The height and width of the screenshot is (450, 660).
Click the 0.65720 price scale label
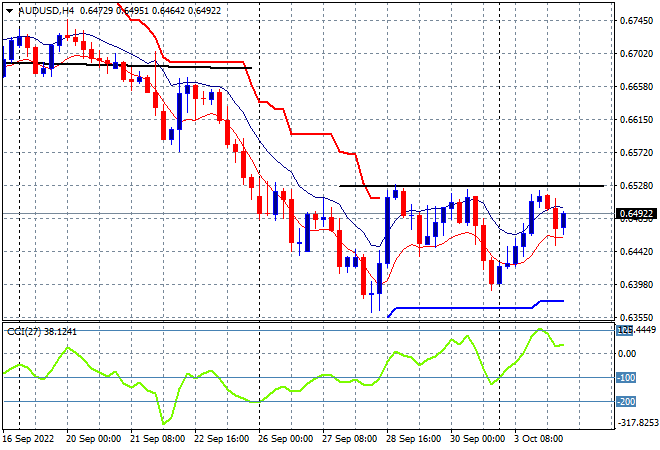636,153
